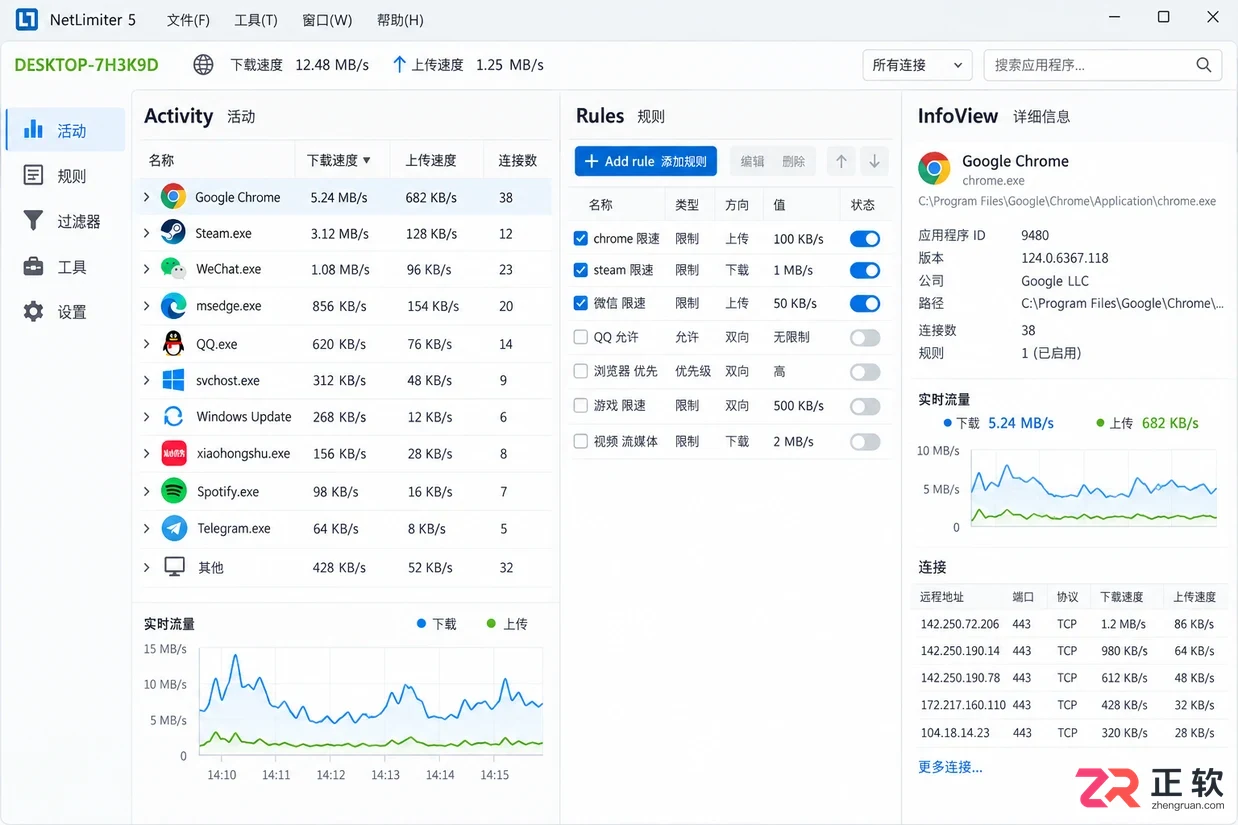Expand the Steam.exe row
Screen dimensions: 1238x825
point(147,233)
